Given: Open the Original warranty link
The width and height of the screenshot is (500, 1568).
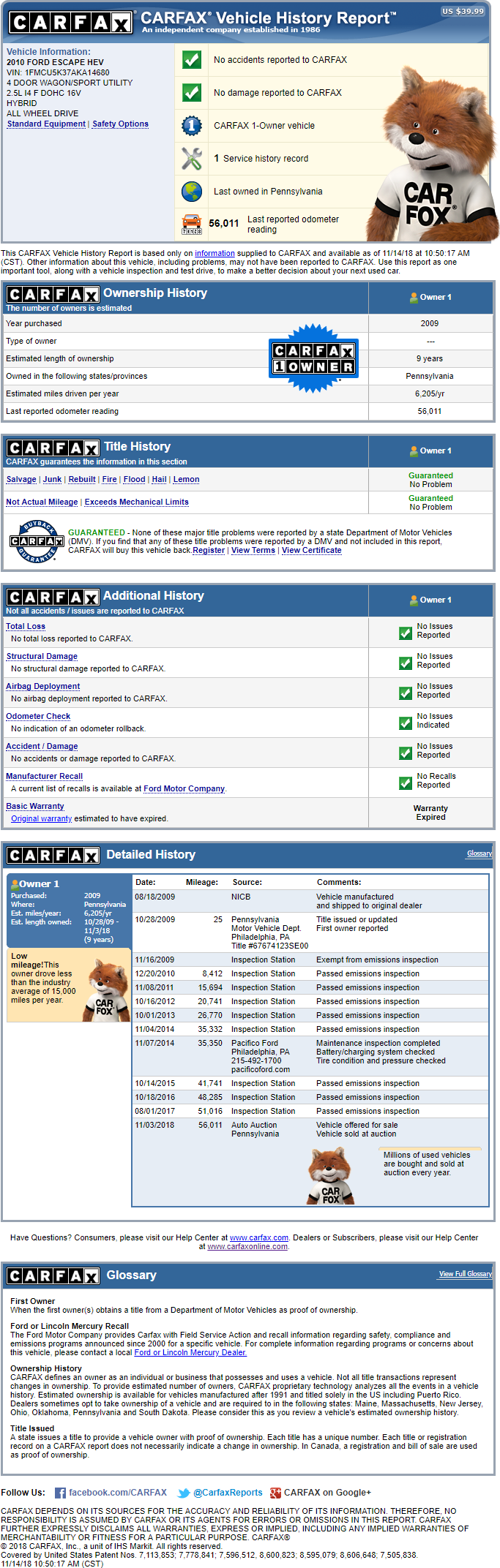Looking at the screenshot, I should click(42, 819).
